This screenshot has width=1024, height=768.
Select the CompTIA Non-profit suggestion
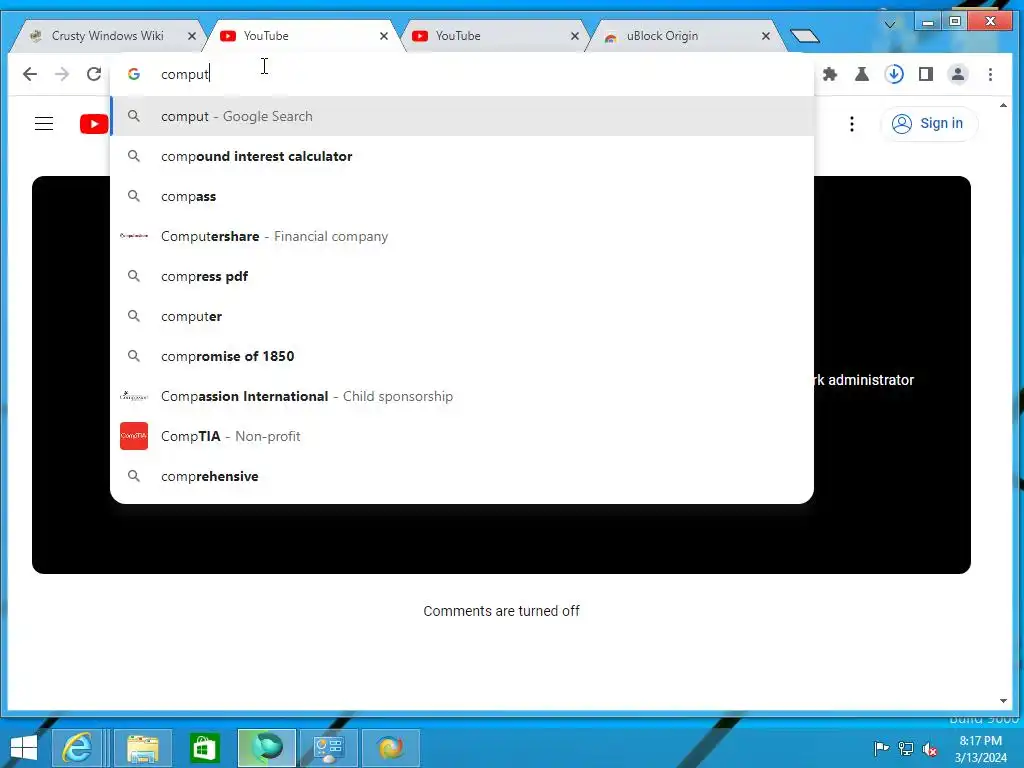click(x=462, y=436)
